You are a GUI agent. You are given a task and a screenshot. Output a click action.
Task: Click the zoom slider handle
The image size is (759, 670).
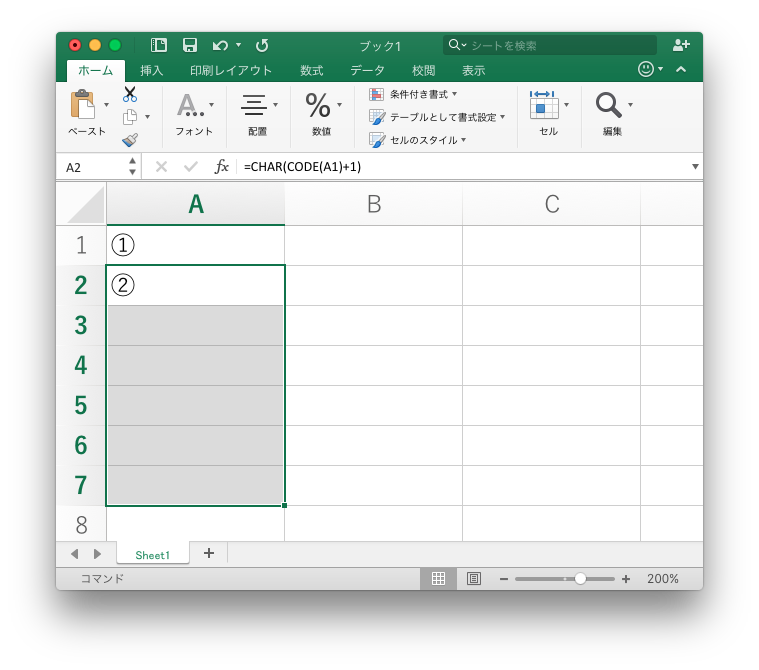[x=580, y=579]
